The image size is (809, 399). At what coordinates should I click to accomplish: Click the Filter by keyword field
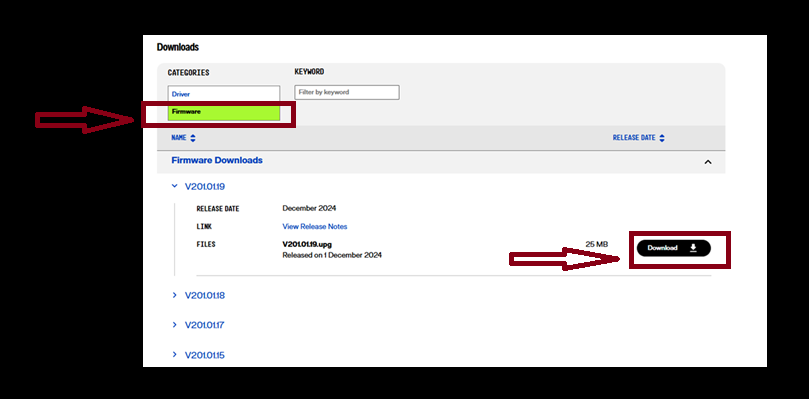tap(347, 92)
